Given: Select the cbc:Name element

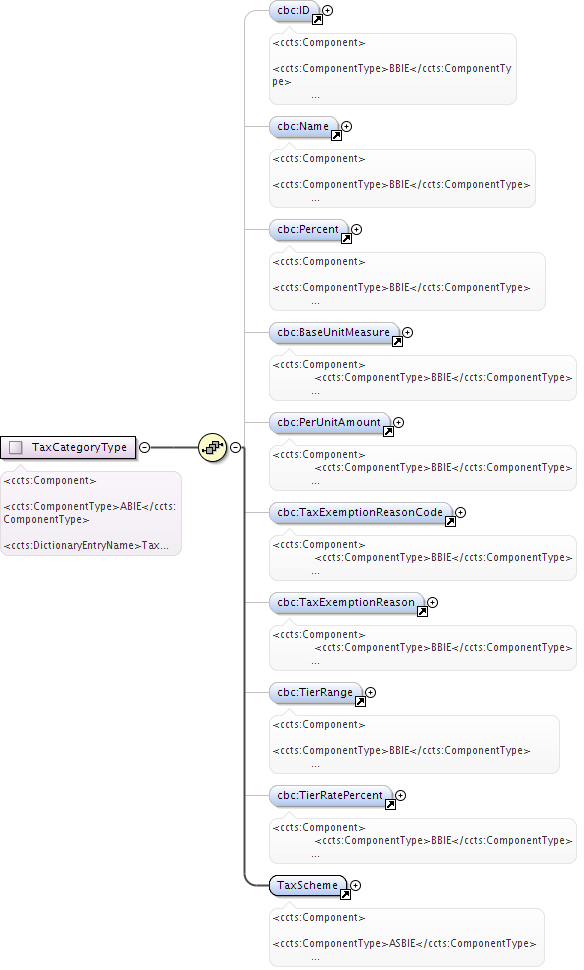Looking at the screenshot, I should [303, 126].
